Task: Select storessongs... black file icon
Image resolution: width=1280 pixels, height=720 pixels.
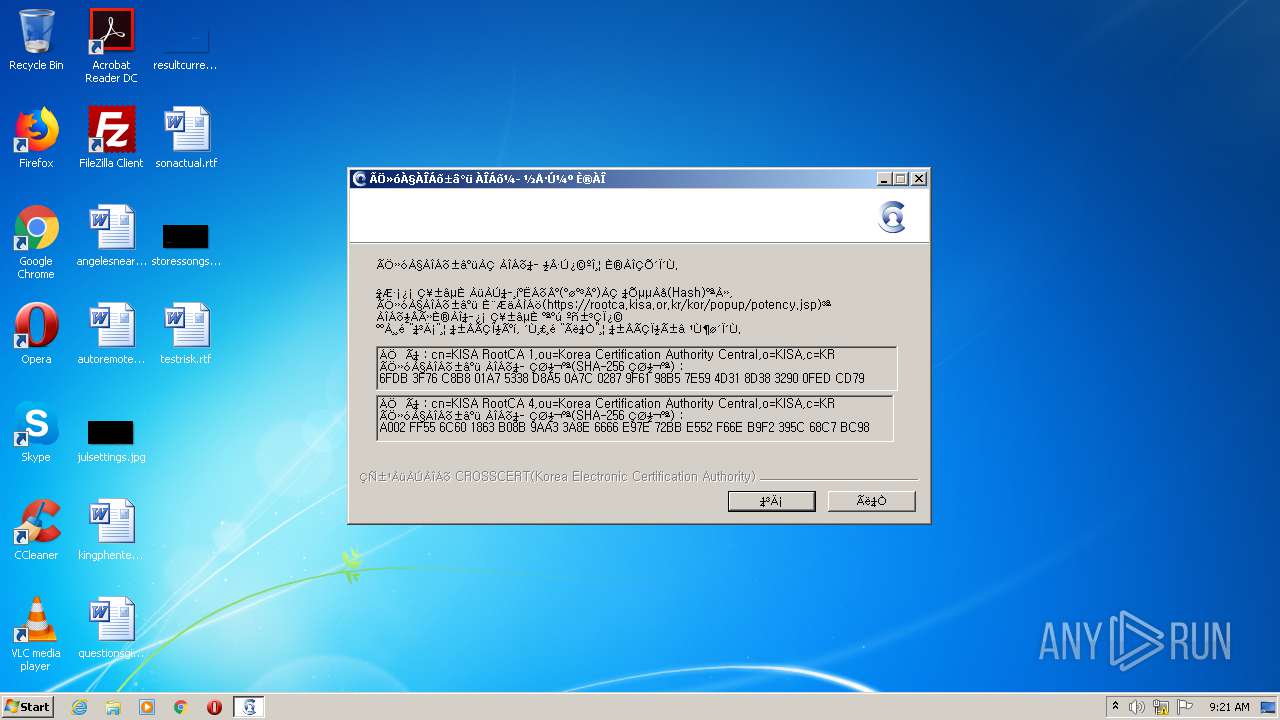Action: tap(186, 243)
